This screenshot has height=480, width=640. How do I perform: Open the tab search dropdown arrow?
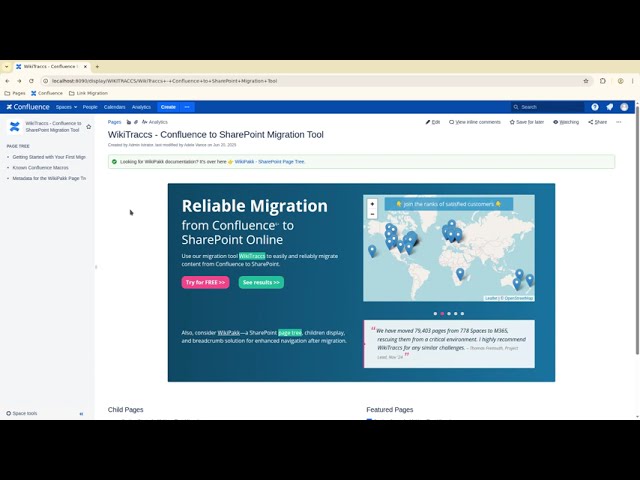click(7, 67)
